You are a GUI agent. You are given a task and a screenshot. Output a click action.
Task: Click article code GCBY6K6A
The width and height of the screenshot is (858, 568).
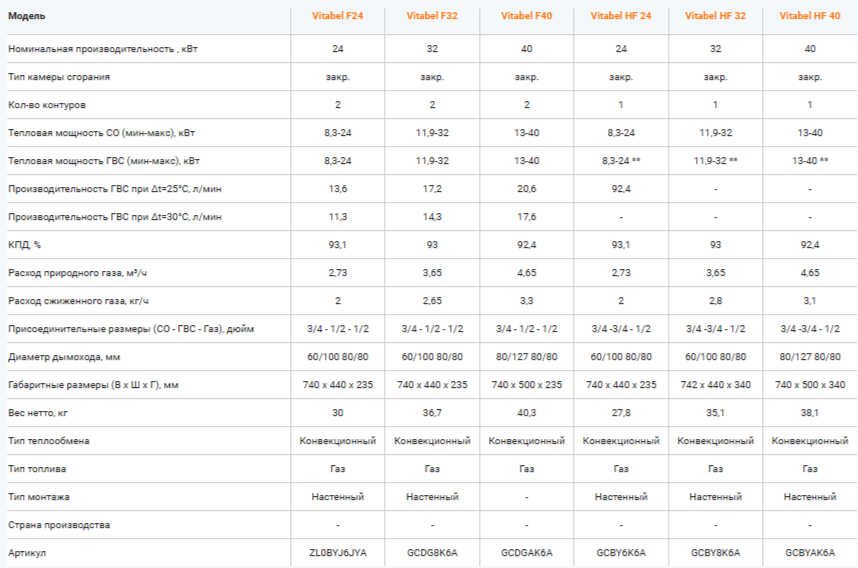(621, 553)
